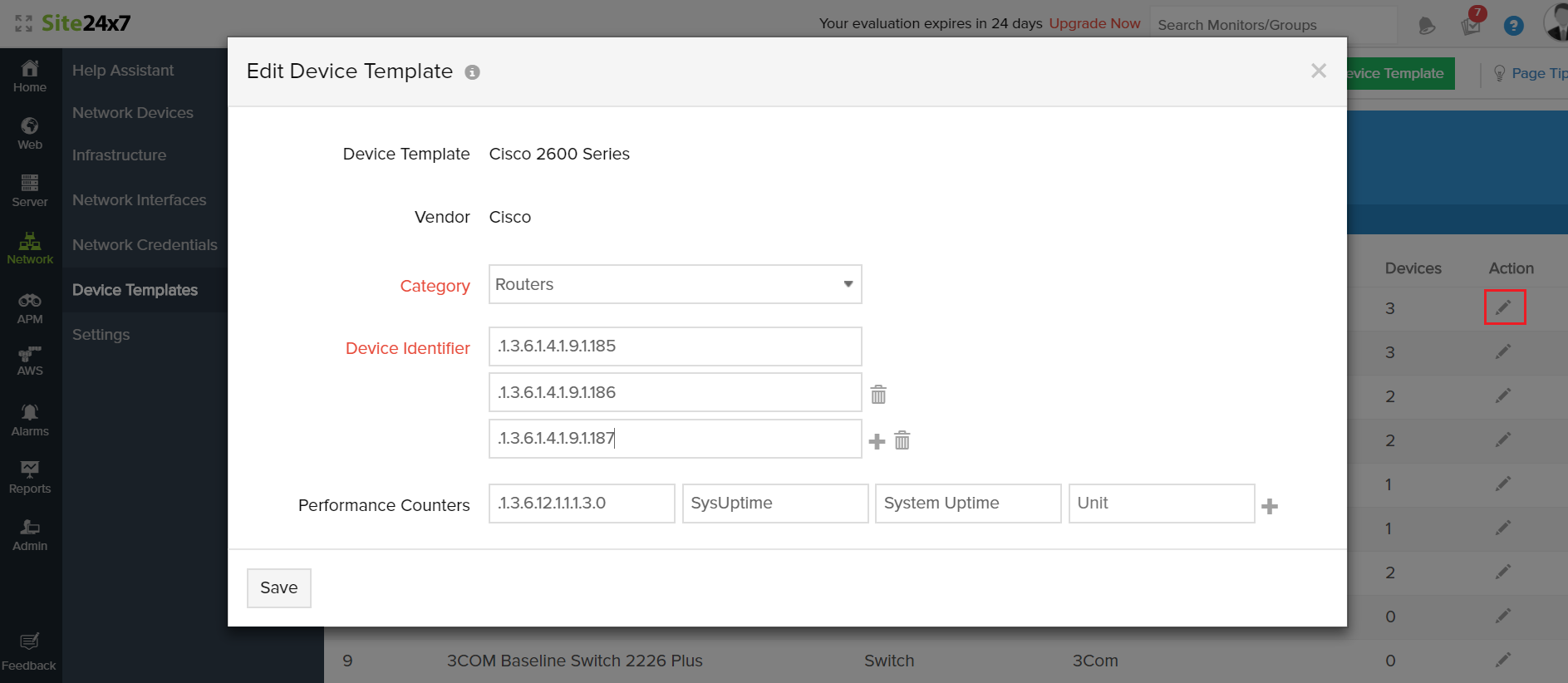Click the SysUptime counter name field
The height and width of the screenshot is (683, 1568).
coord(775,504)
